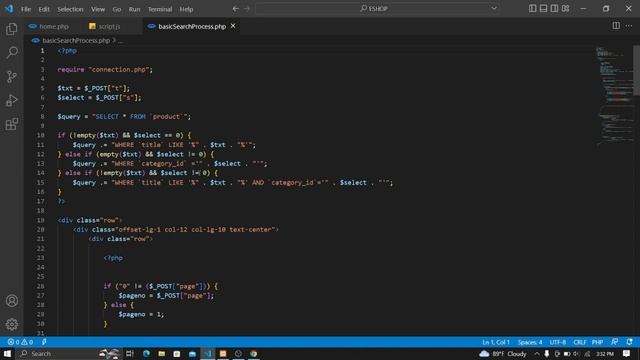This screenshot has height=360, width=640.
Task: Open the Extensions view
Action: [x=12, y=124]
